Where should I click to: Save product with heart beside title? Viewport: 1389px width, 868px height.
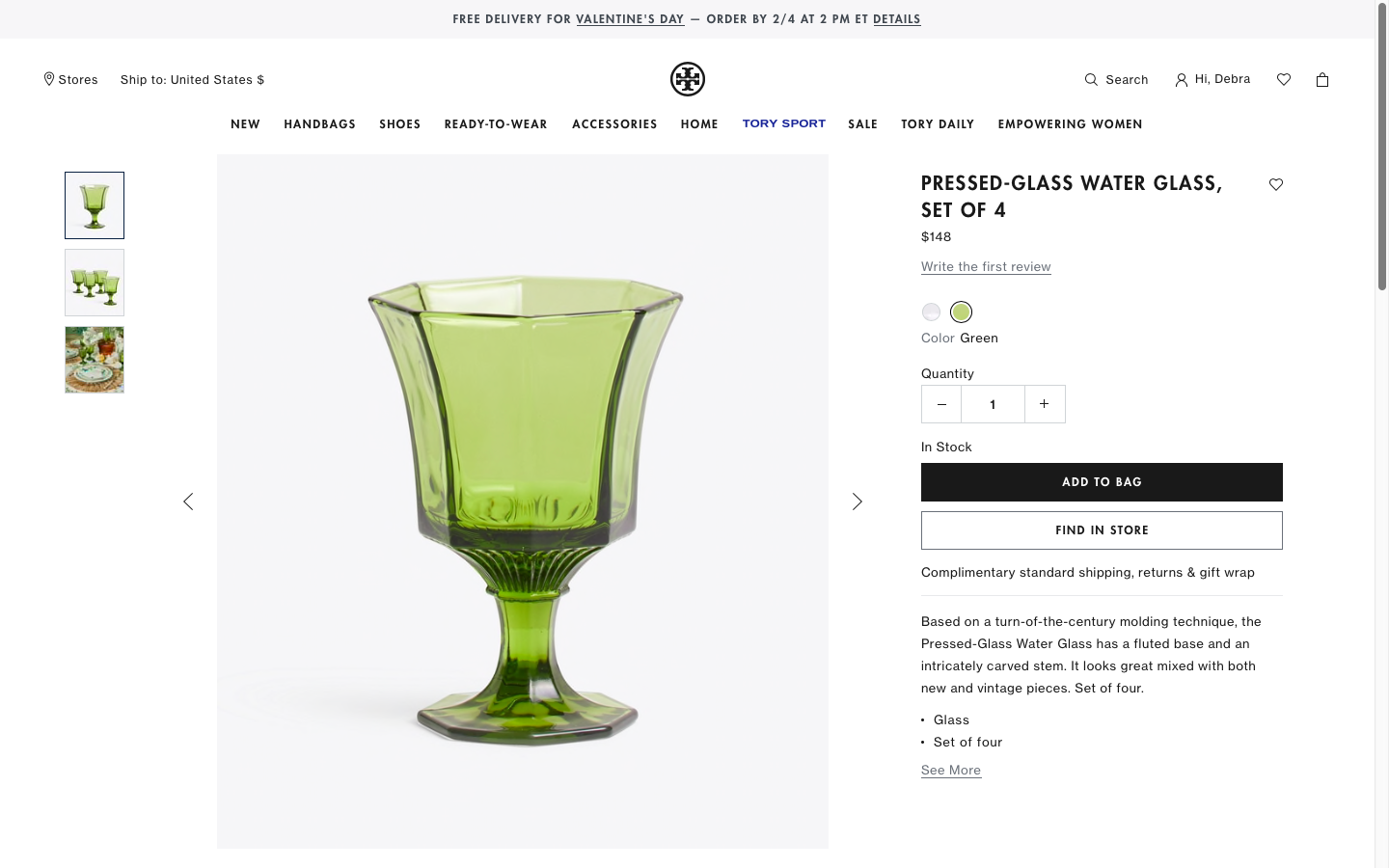click(1276, 184)
